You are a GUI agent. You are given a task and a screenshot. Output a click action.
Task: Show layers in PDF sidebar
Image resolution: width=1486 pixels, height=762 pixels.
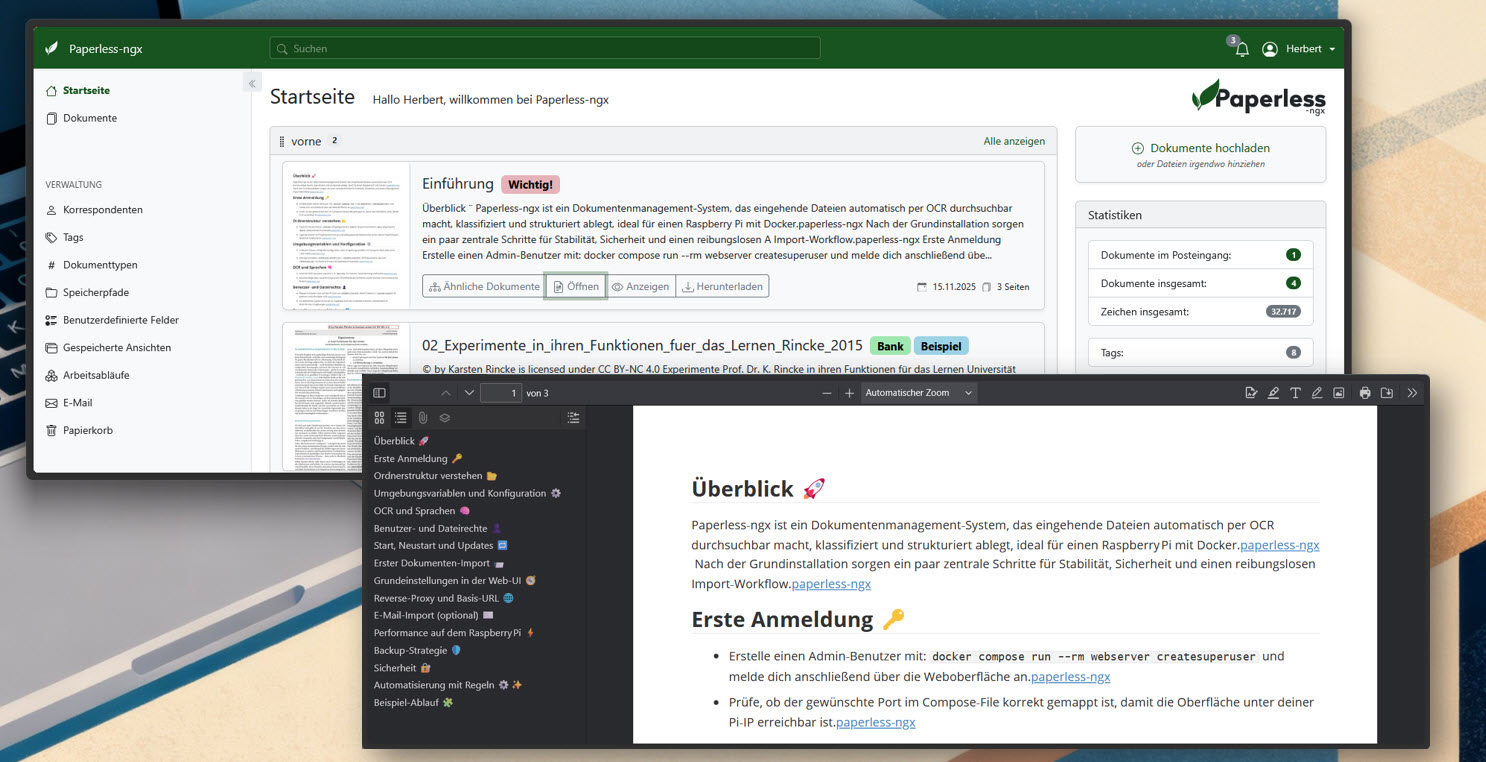(445, 418)
